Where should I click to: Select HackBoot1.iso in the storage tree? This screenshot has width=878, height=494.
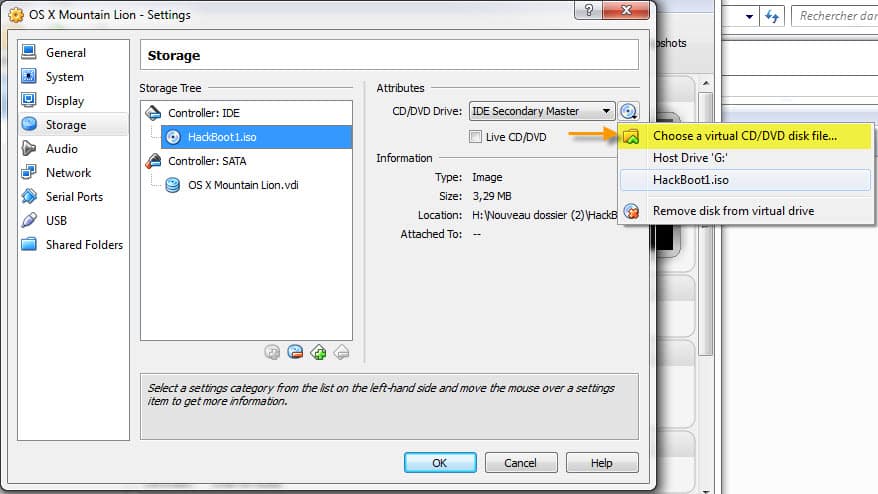click(x=256, y=137)
